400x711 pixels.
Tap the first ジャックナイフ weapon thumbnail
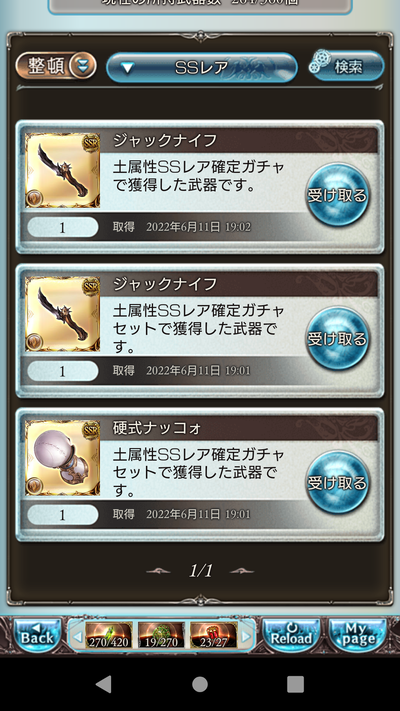click(62, 170)
